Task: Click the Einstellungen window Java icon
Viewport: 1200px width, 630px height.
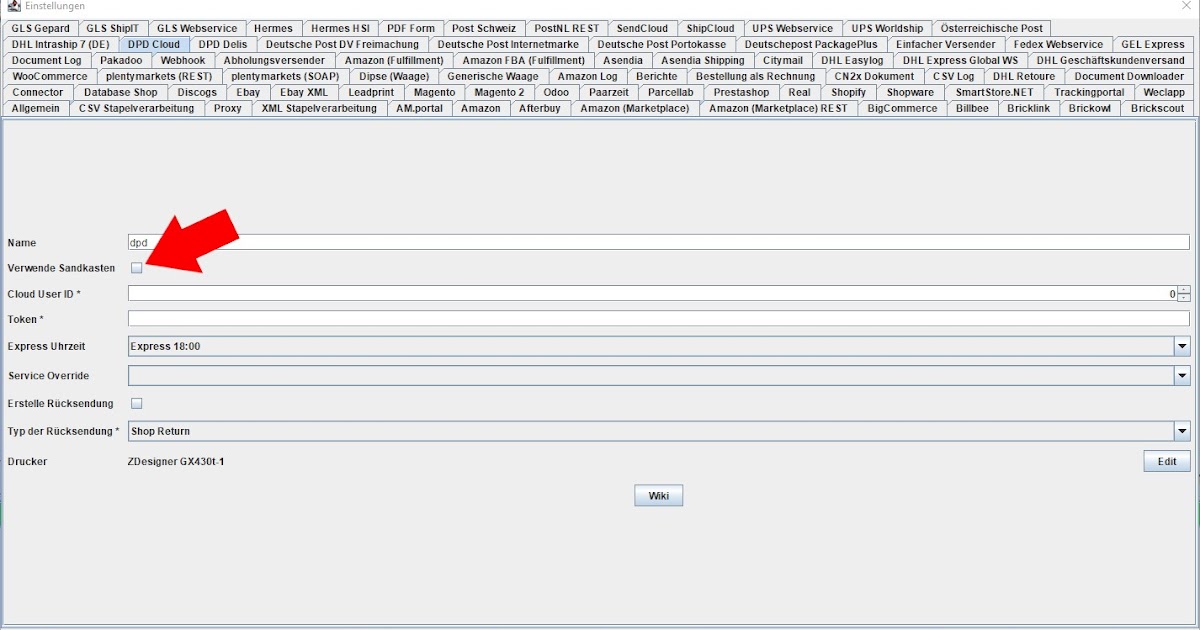Action: pos(14,6)
